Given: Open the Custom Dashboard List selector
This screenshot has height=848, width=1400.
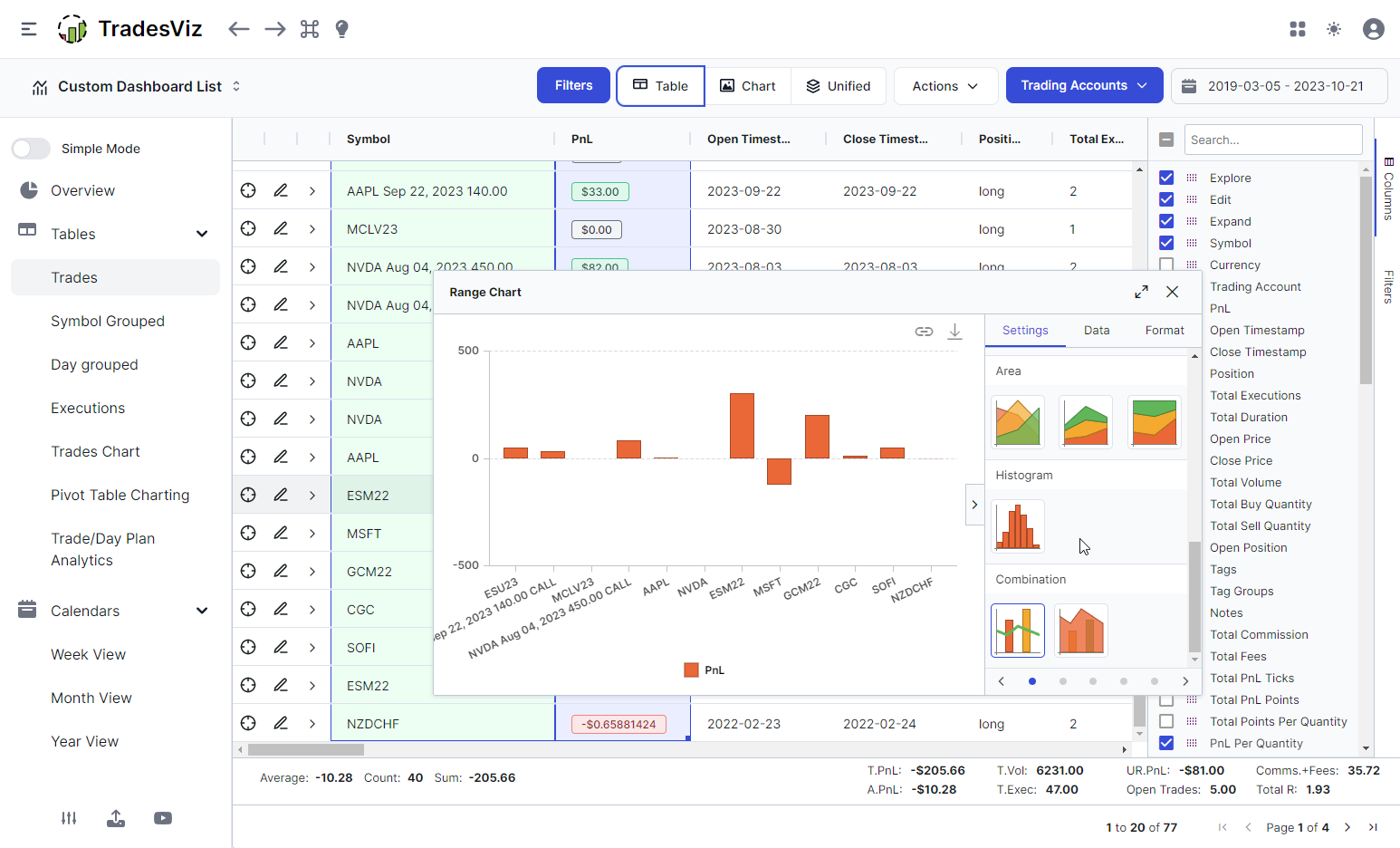Looking at the screenshot, I should pos(136,86).
